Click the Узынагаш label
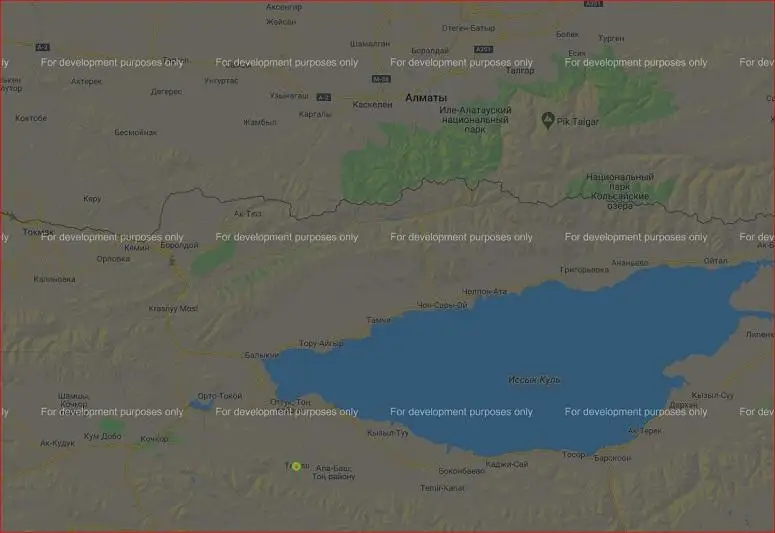This screenshot has height=533, width=775. 290,95
